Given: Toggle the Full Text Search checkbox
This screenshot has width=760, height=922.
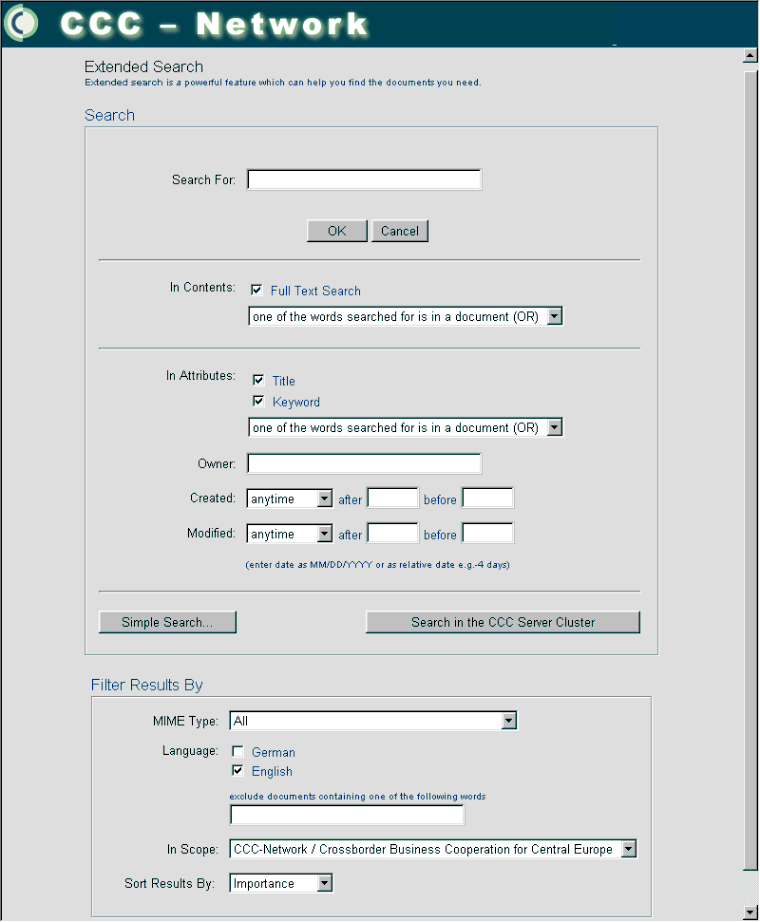Looking at the screenshot, I should pos(257,290).
